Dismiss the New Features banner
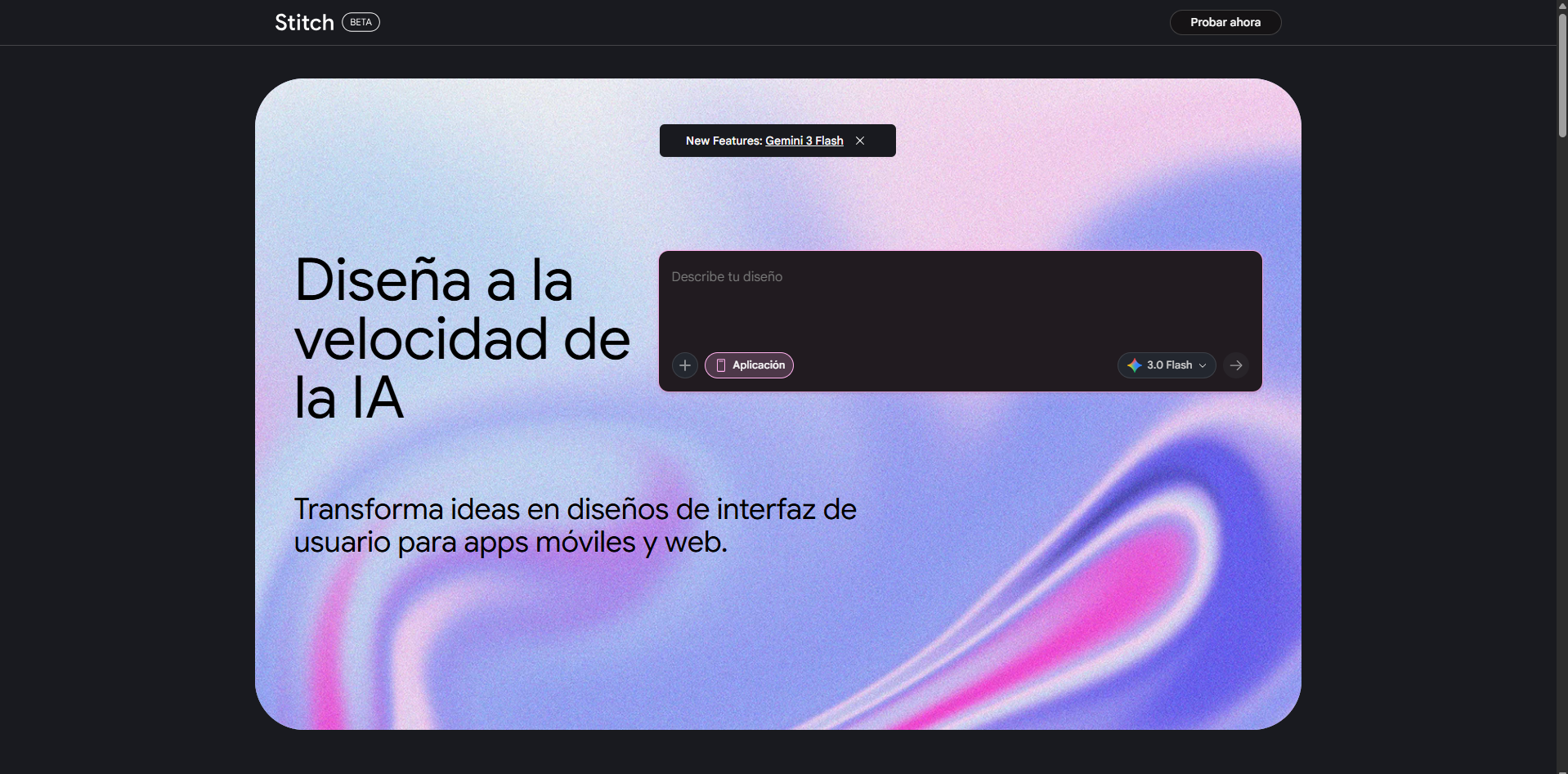 point(860,141)
